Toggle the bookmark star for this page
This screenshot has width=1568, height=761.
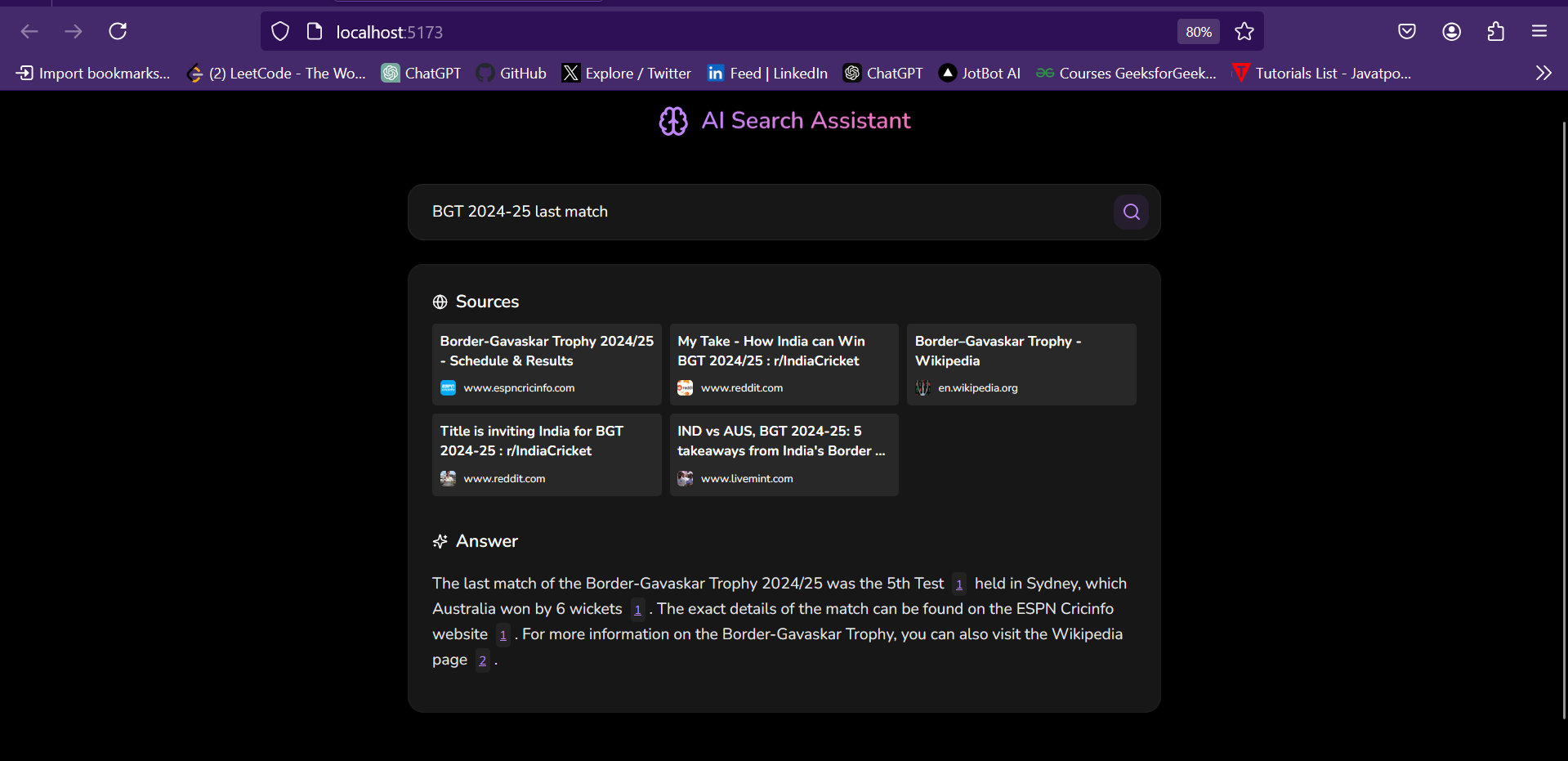tap(1244, 31)
